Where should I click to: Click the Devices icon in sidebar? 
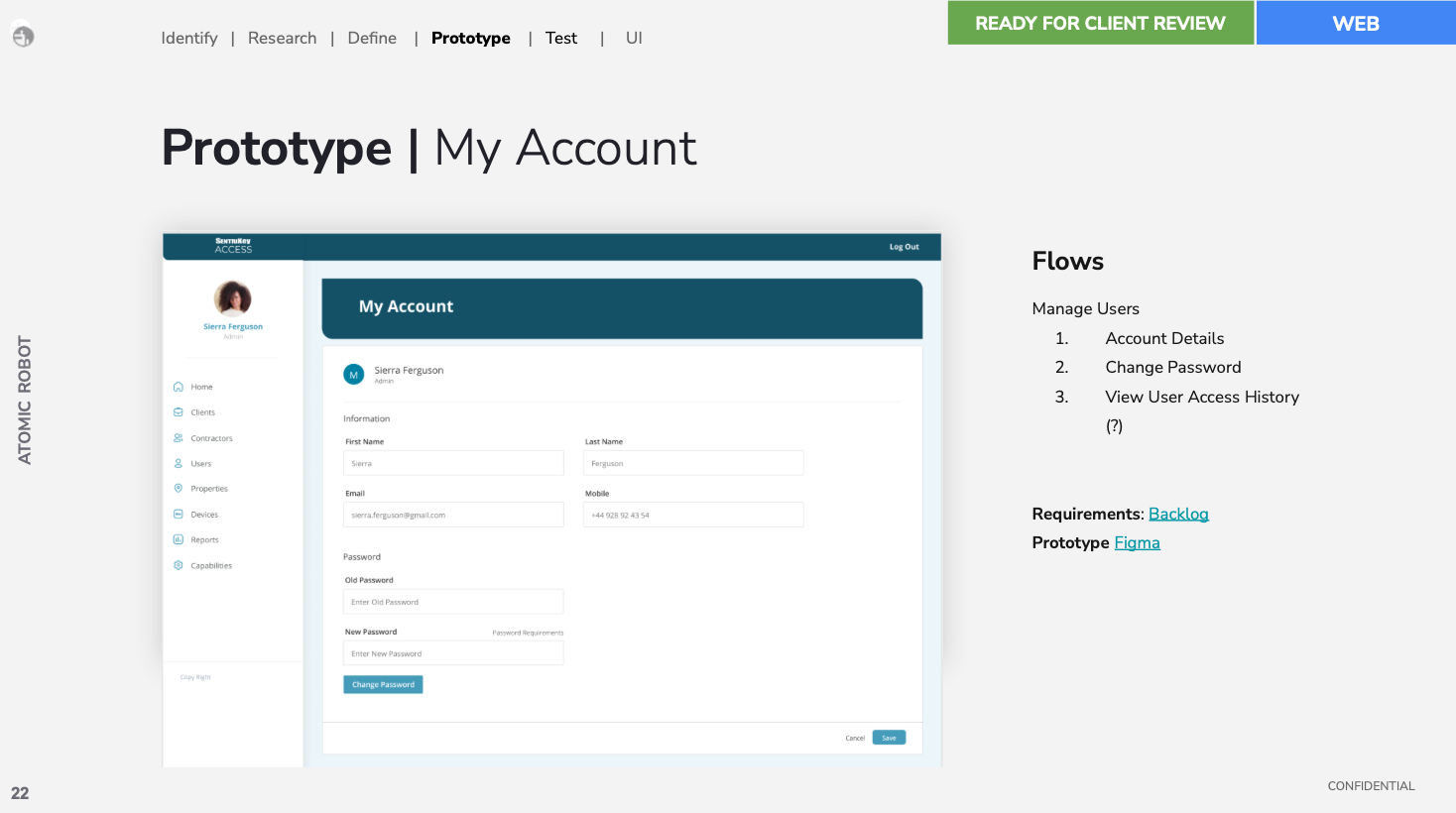point(179,515)
